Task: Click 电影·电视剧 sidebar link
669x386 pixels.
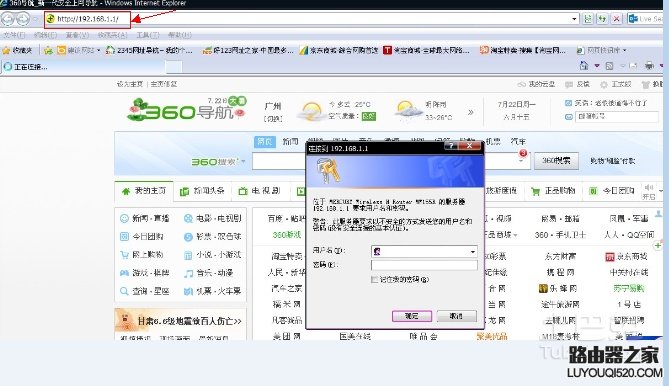Action: (213, 218)
